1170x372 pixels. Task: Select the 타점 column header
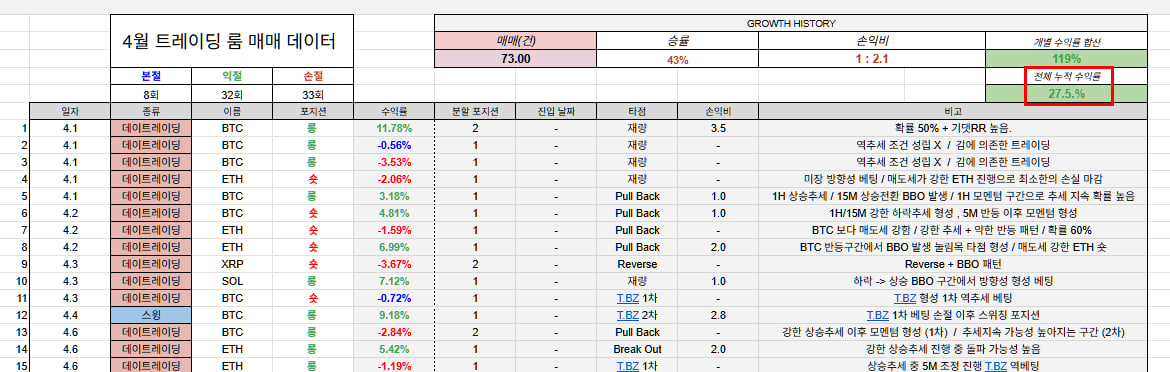click(x=636, y=111)
